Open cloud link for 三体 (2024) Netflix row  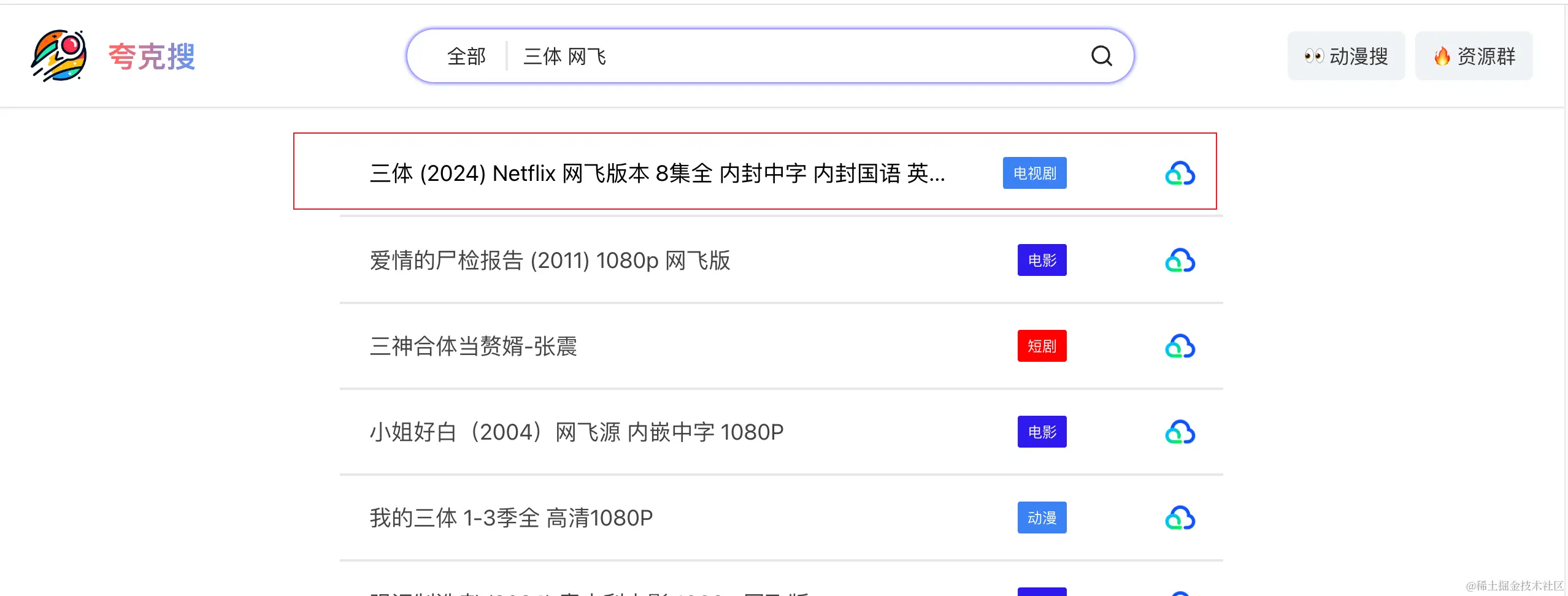coord(1180,174)
